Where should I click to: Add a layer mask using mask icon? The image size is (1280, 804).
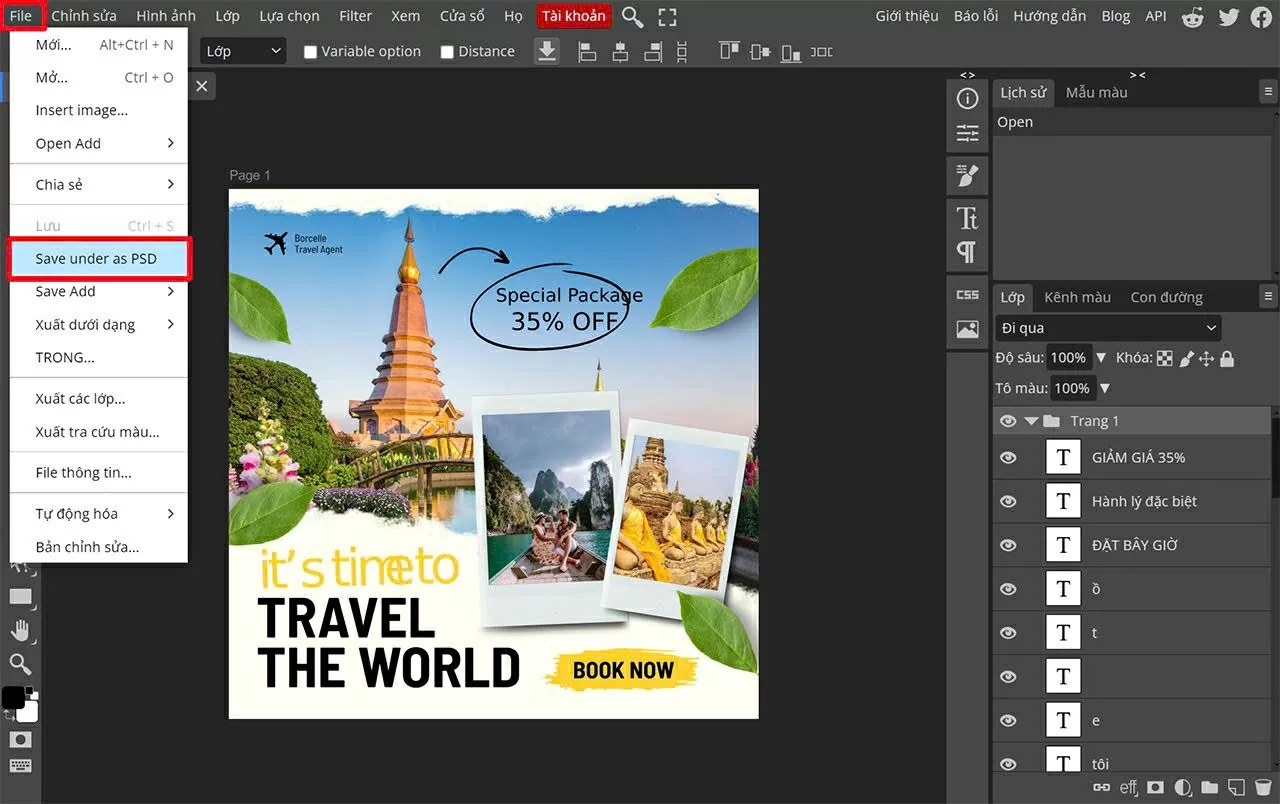pos(1155,787)
